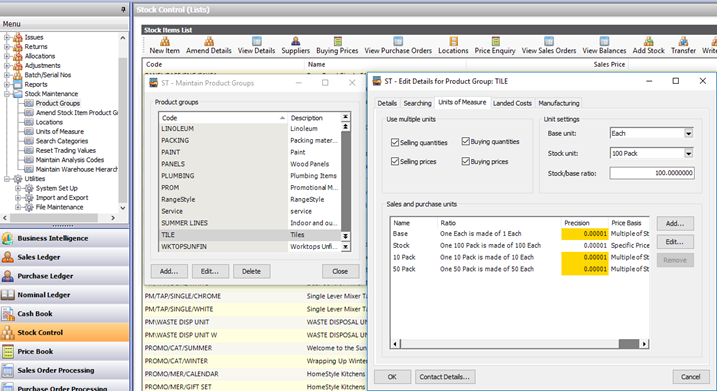717x391 pixels.
Task: Toggle the Selling quantities checkbox
Action: coord(395,143)
